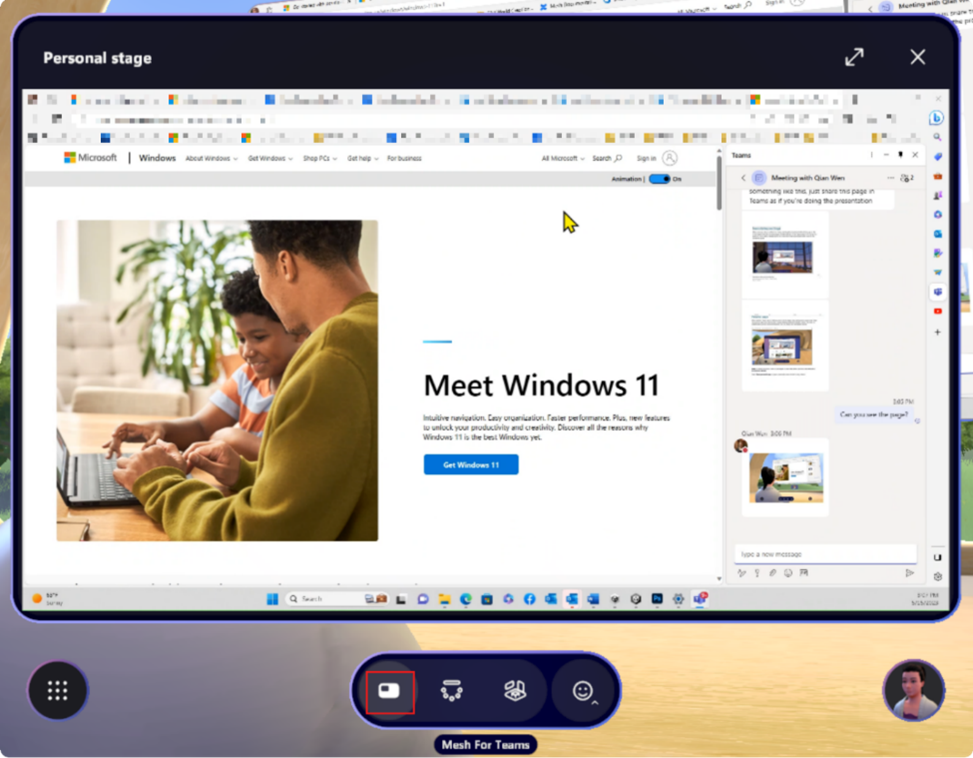This screenshot has height=758, width=973.
Task: Expand the All Microsoft menu
Action: 562,158
